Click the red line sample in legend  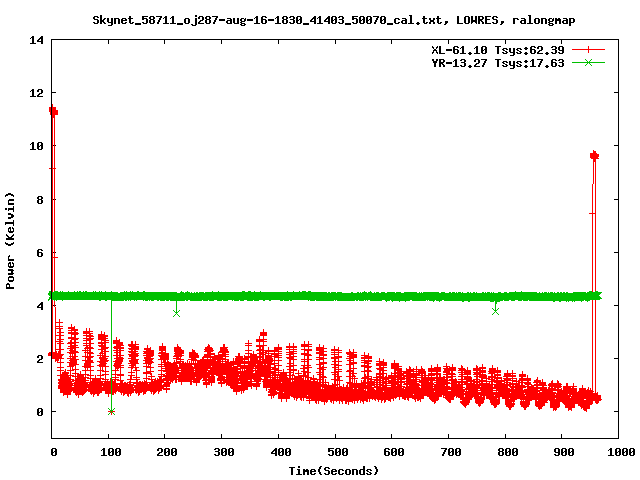tap(588, 50)
